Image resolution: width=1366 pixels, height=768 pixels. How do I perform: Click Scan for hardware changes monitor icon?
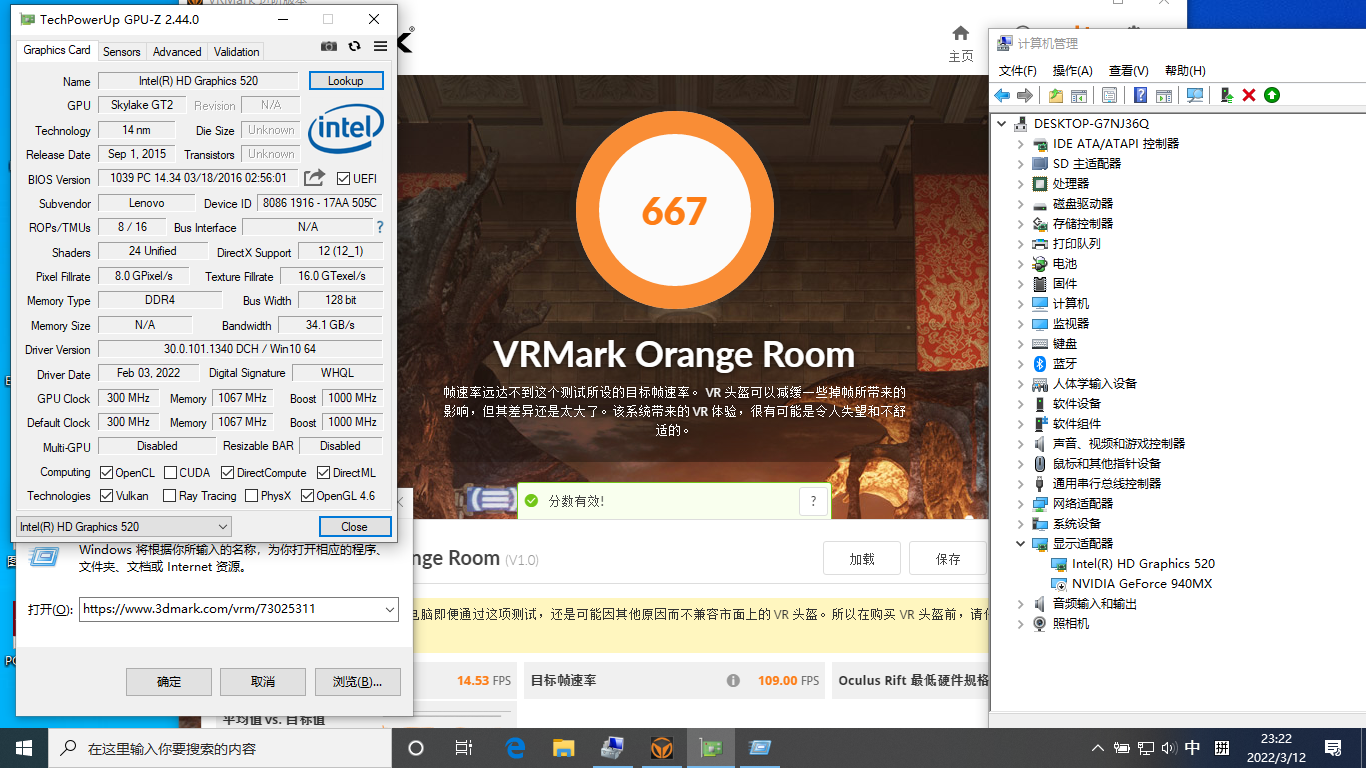pyautogui.click(x=1194, y=95)
